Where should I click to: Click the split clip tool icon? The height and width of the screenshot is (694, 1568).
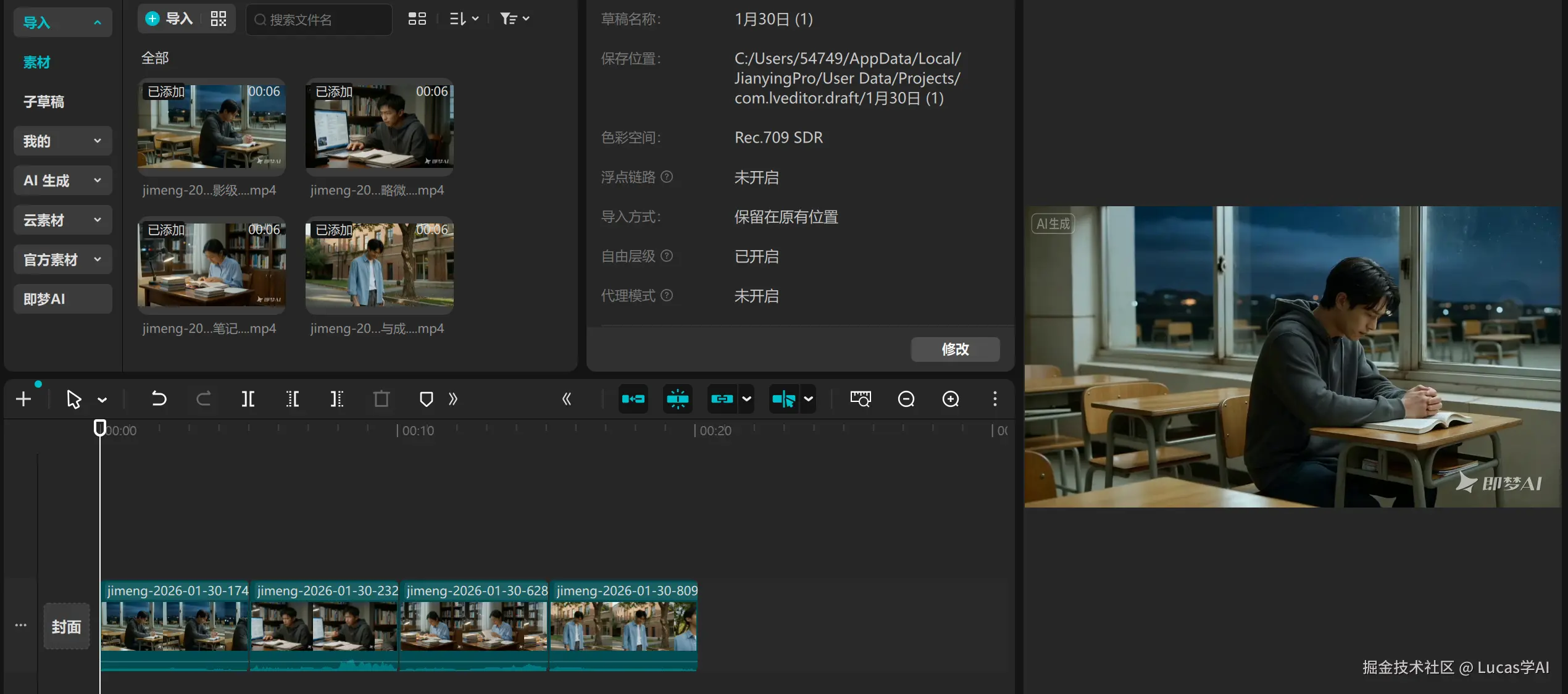[248, 399]
